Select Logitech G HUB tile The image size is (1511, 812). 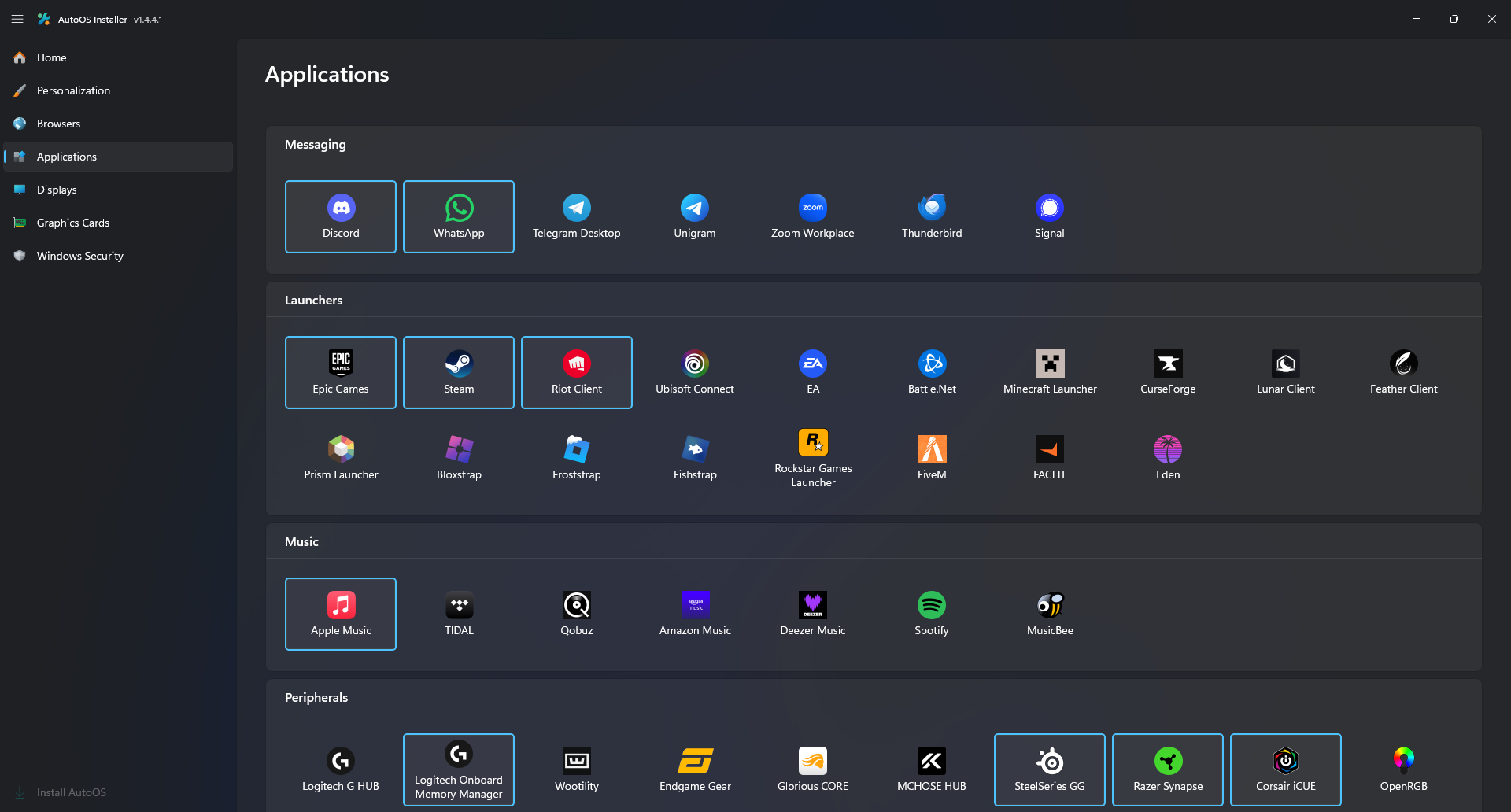[x=341, y=770]
